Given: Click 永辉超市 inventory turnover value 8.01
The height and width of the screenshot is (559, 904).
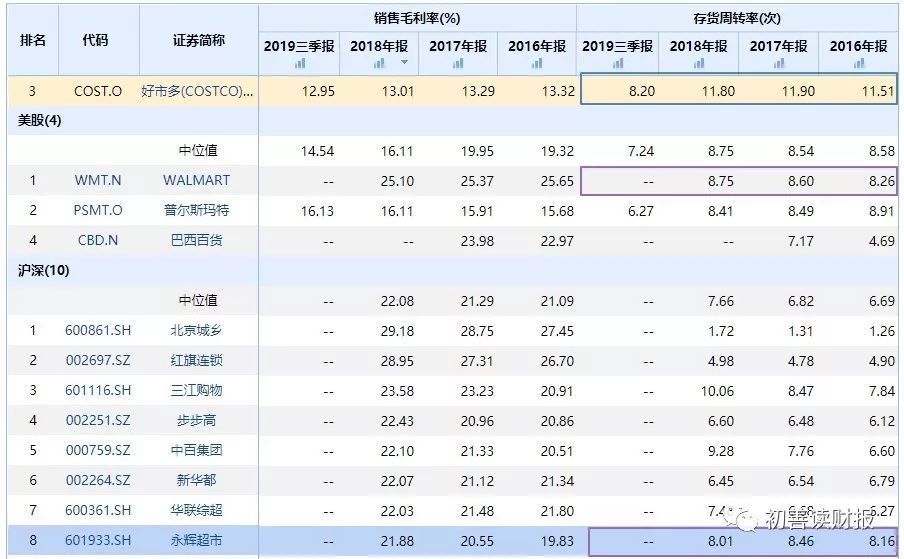Looking at the screenshot, I should tap(721, 541).
